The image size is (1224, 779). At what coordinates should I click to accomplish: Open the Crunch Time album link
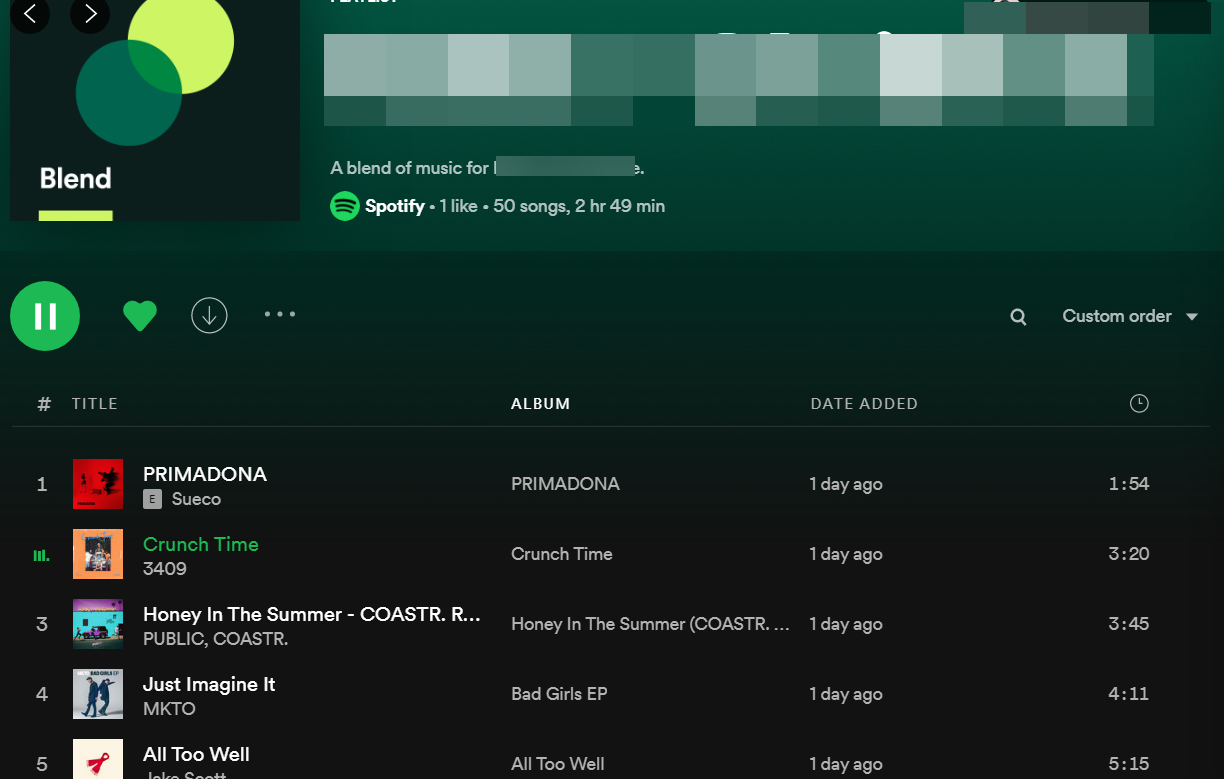(562, 554)
